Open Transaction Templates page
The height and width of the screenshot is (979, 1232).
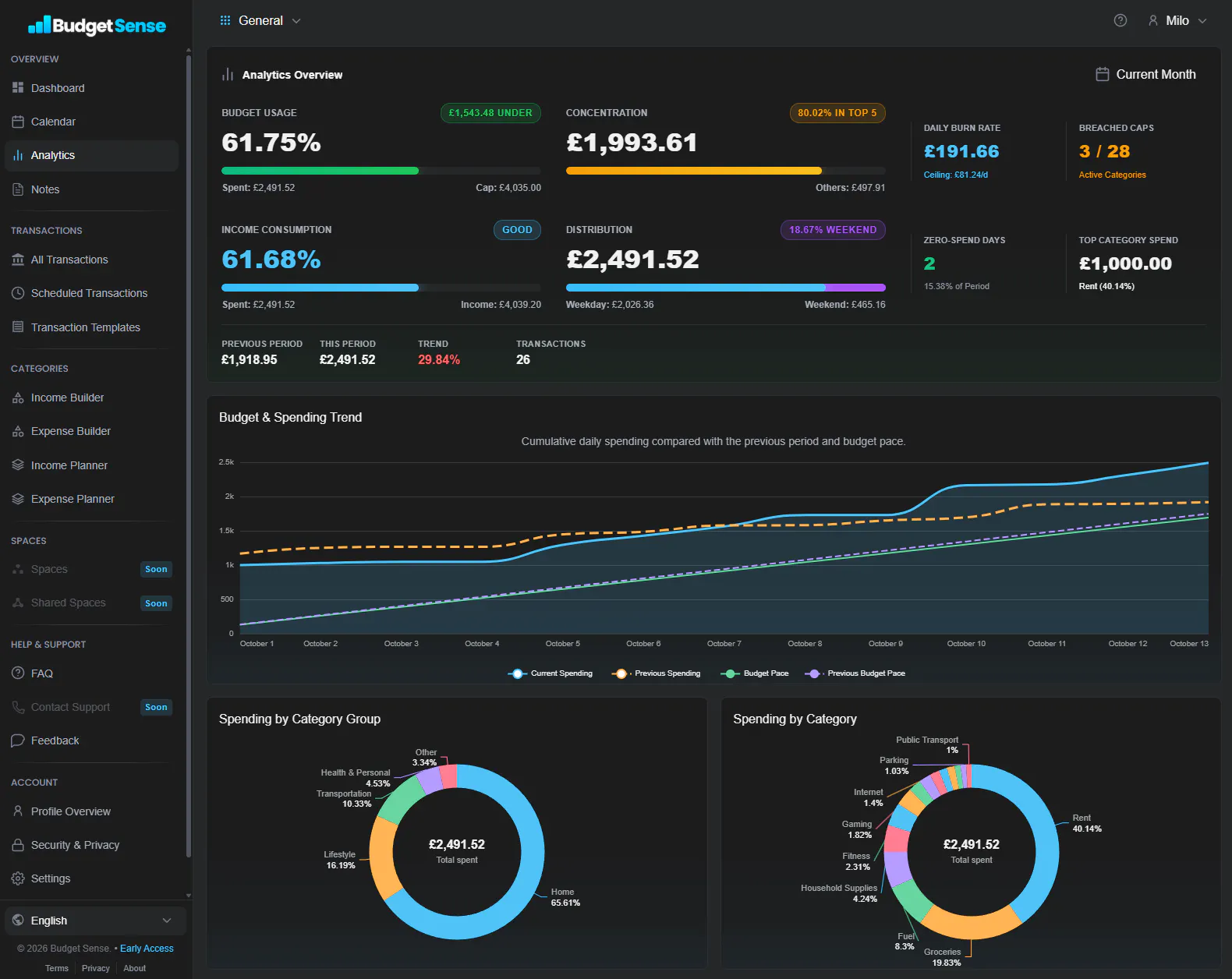pos(91,327)
